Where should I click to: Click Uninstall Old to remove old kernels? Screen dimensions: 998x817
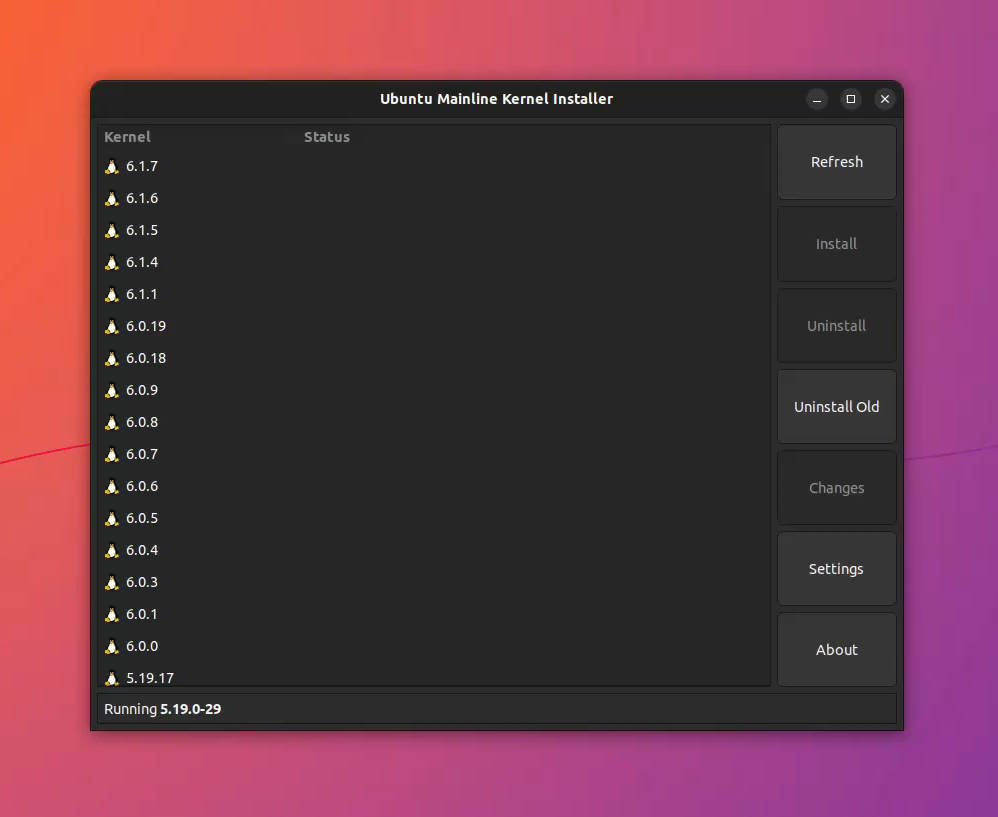[x=837, y=406]
